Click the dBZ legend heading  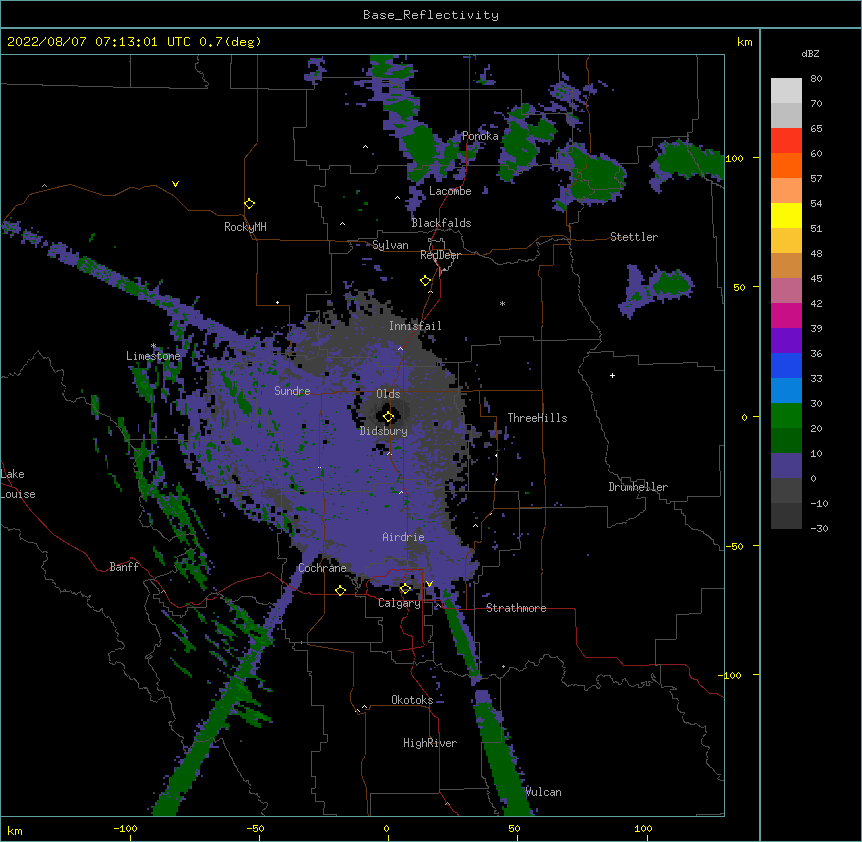click(x=810, y=54)
